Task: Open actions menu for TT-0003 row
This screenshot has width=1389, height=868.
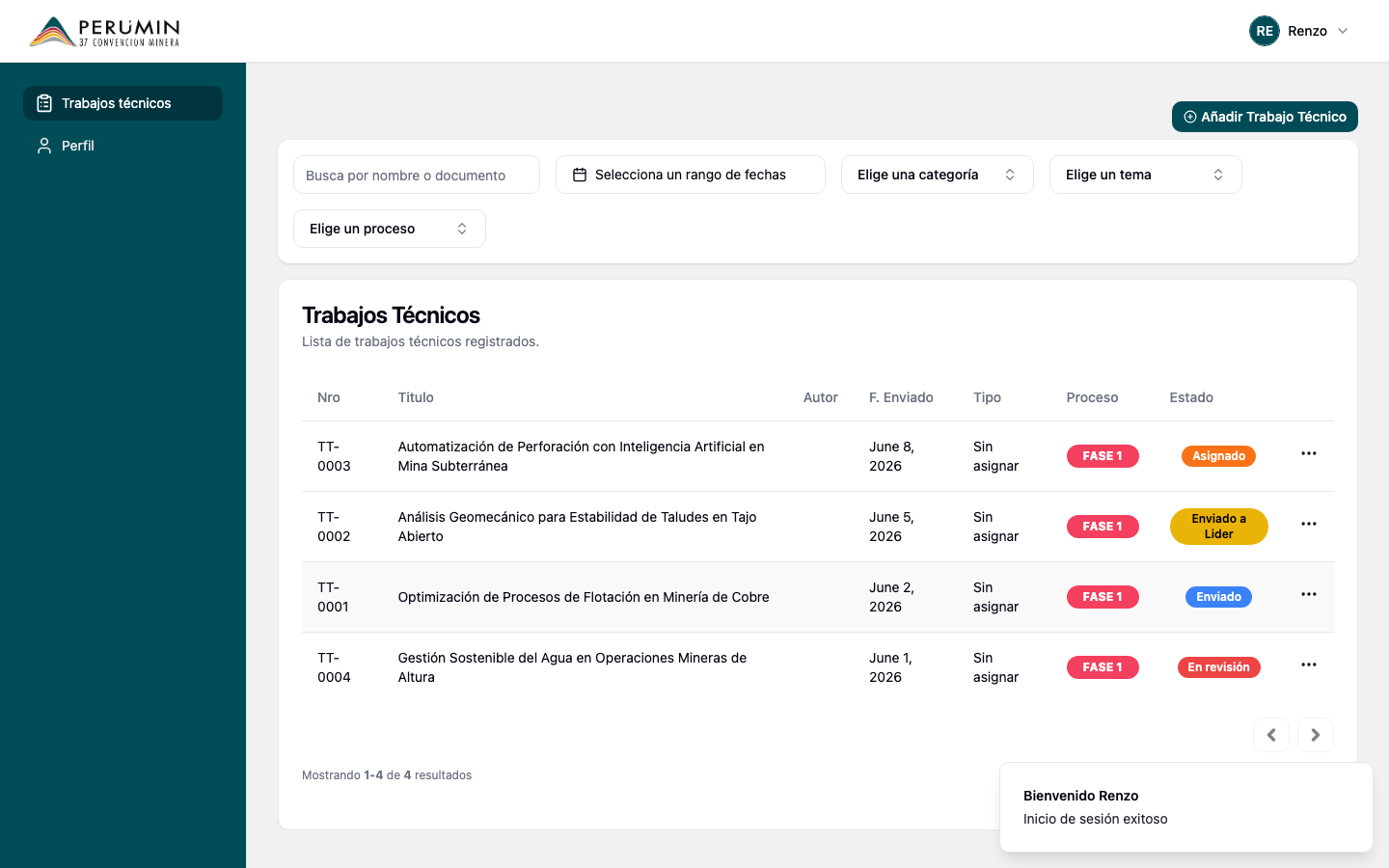Action: (x=1308, y=453)
